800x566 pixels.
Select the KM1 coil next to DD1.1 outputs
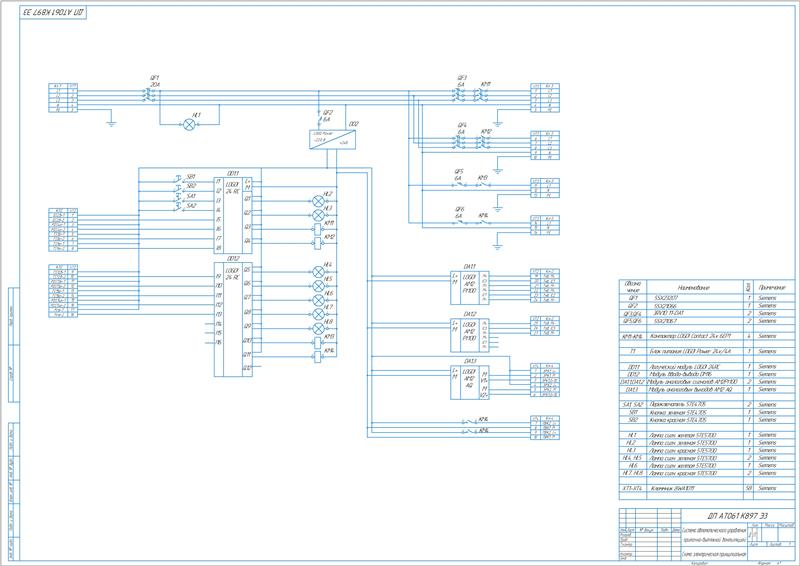317,229
